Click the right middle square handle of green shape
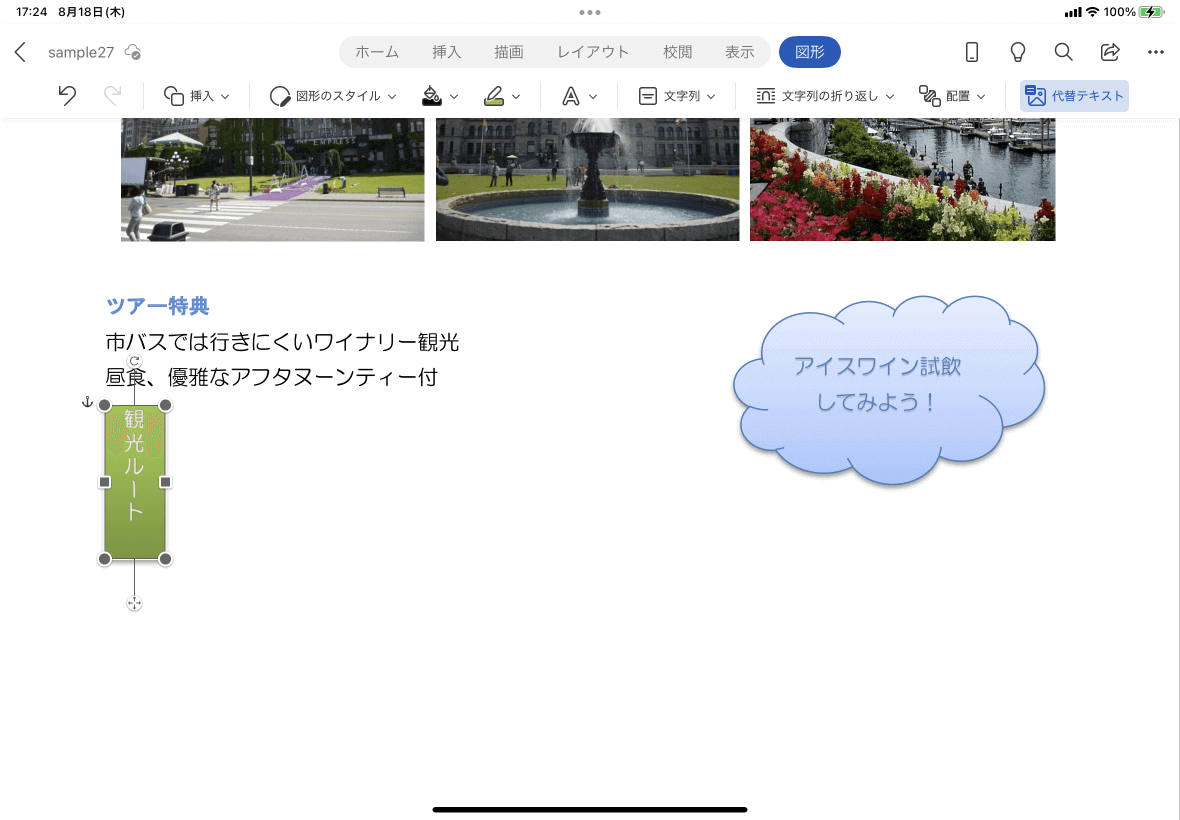The height and width of the screenshot is (820, 1180). coord(166,482)
